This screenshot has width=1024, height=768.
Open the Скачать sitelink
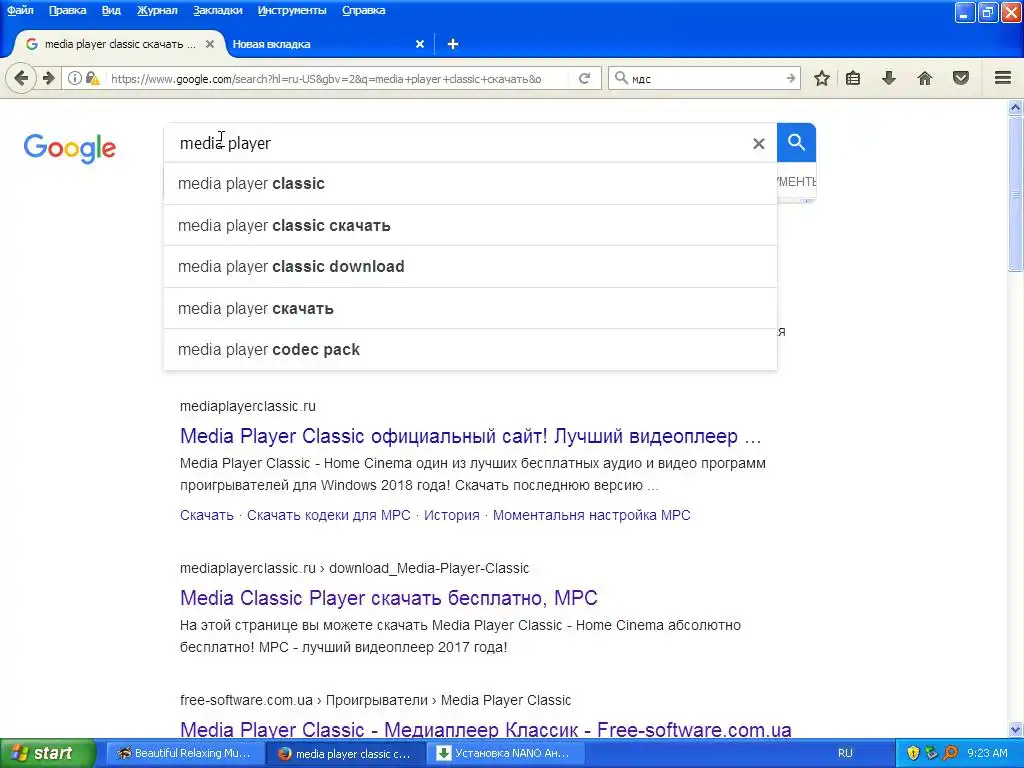click(x=206, y=515)
